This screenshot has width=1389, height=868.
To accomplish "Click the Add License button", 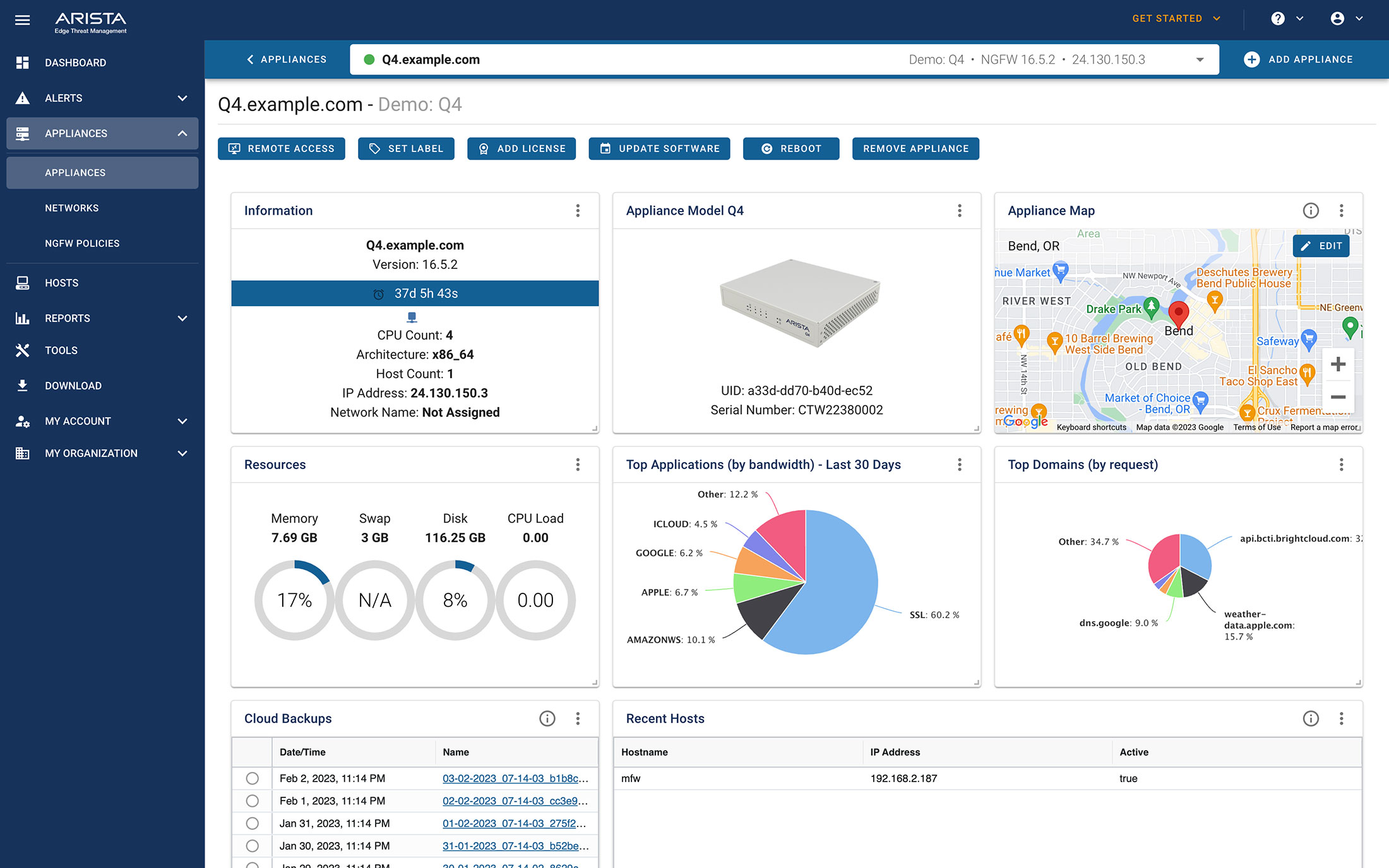I will (522, 148).
